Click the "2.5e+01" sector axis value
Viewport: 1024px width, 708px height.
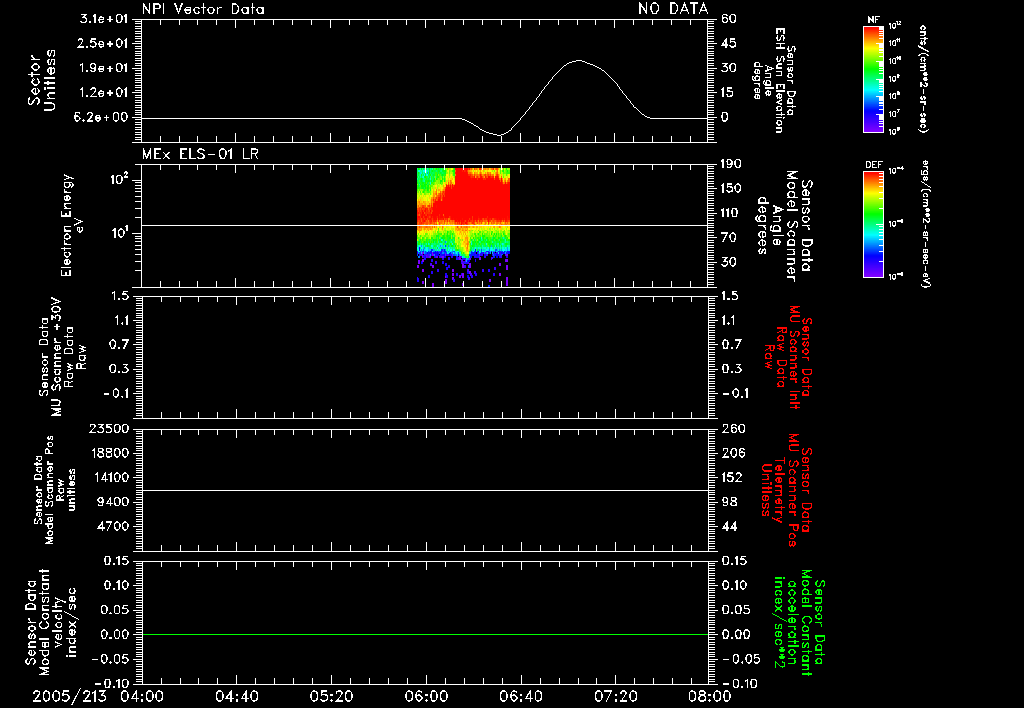pos(104,43)
